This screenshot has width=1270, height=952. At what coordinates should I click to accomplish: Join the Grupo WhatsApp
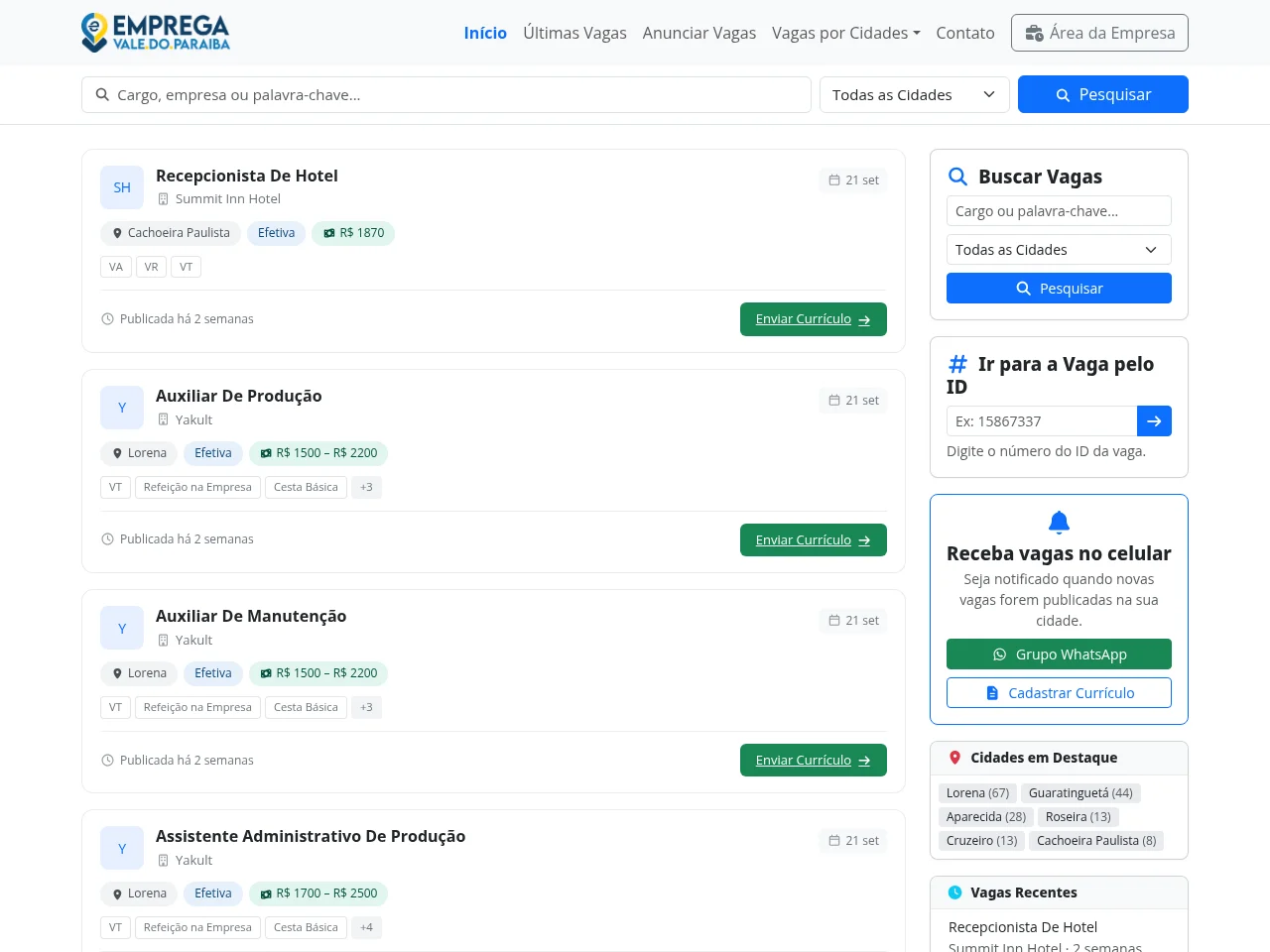click(x=1059, y=654)
